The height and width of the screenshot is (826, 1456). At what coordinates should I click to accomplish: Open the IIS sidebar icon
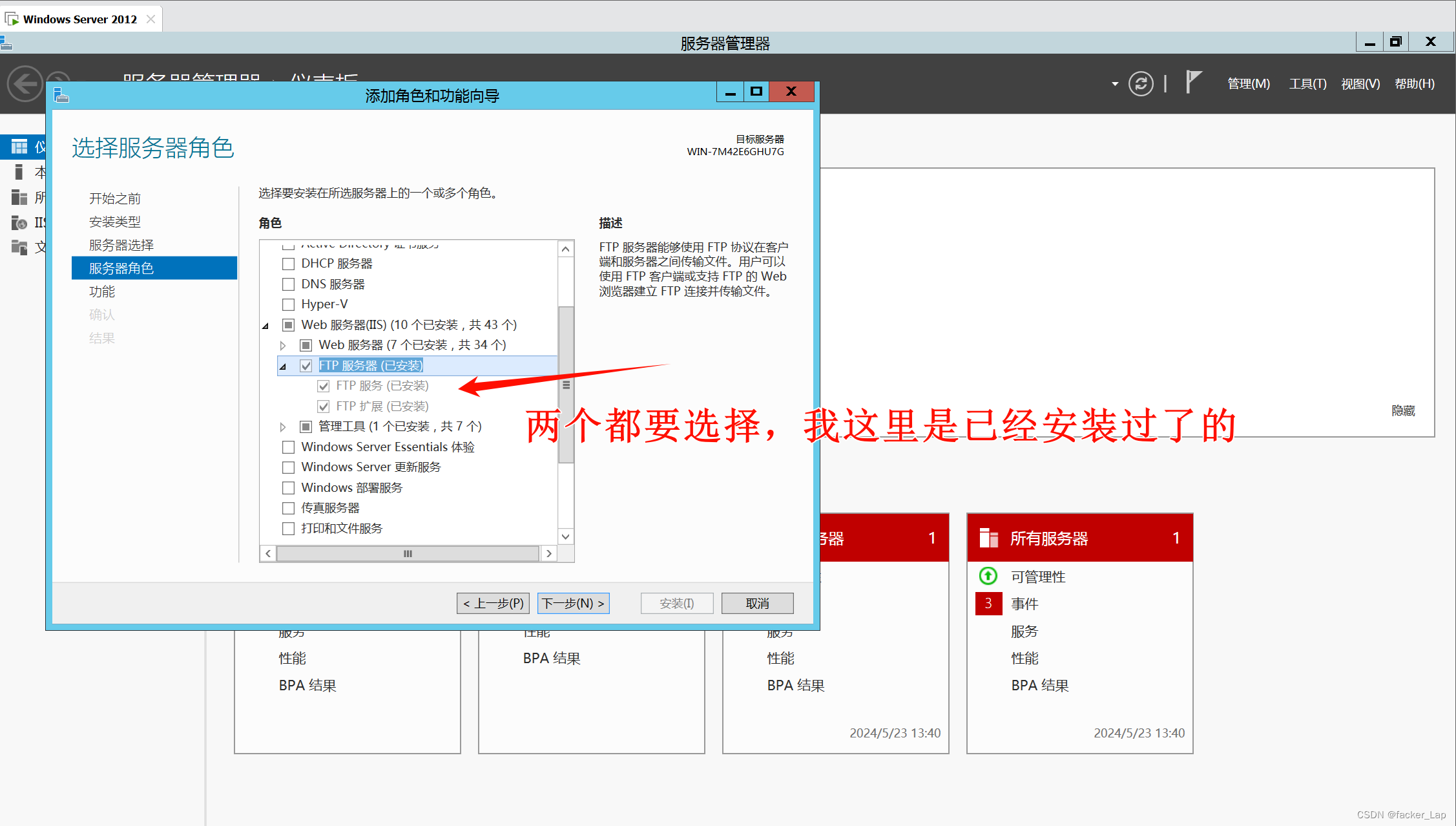[x=19, y=223]
